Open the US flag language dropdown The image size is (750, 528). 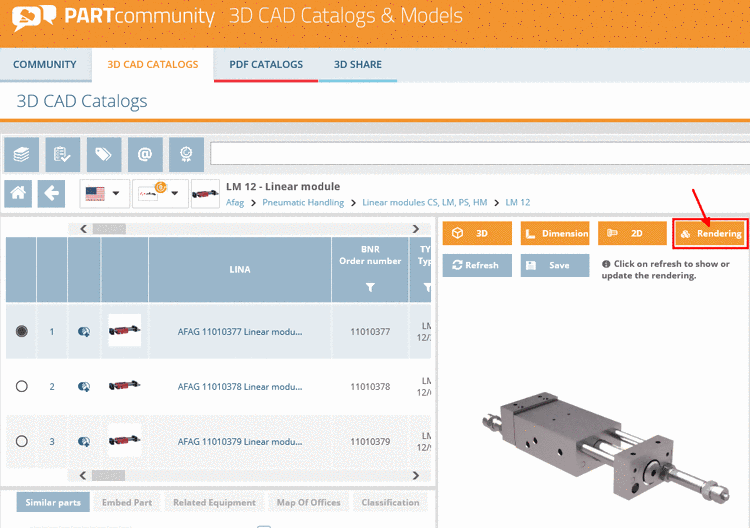tap(104, 194)
